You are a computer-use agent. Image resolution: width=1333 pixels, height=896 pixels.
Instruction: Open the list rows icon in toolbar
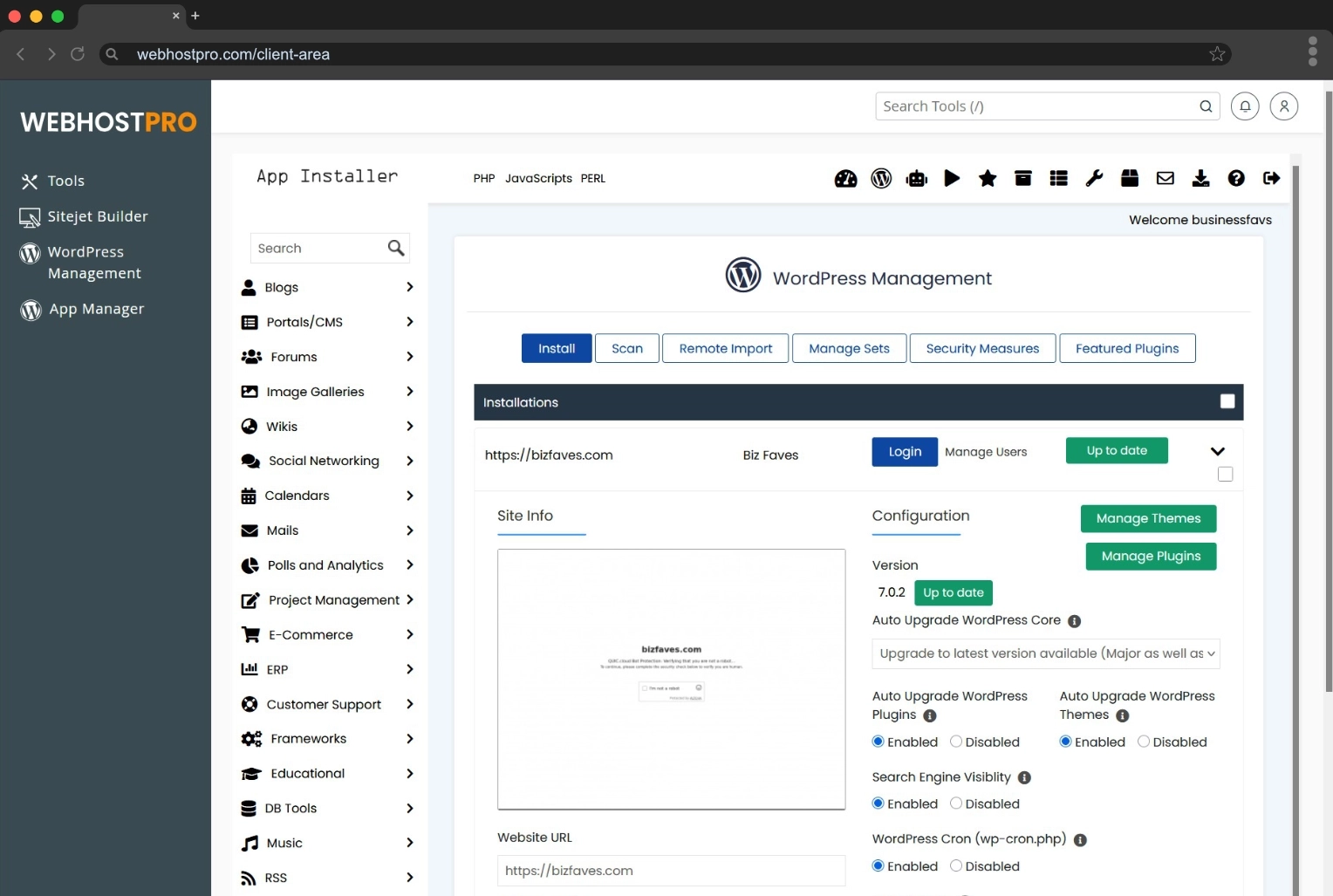[1059, 179]
